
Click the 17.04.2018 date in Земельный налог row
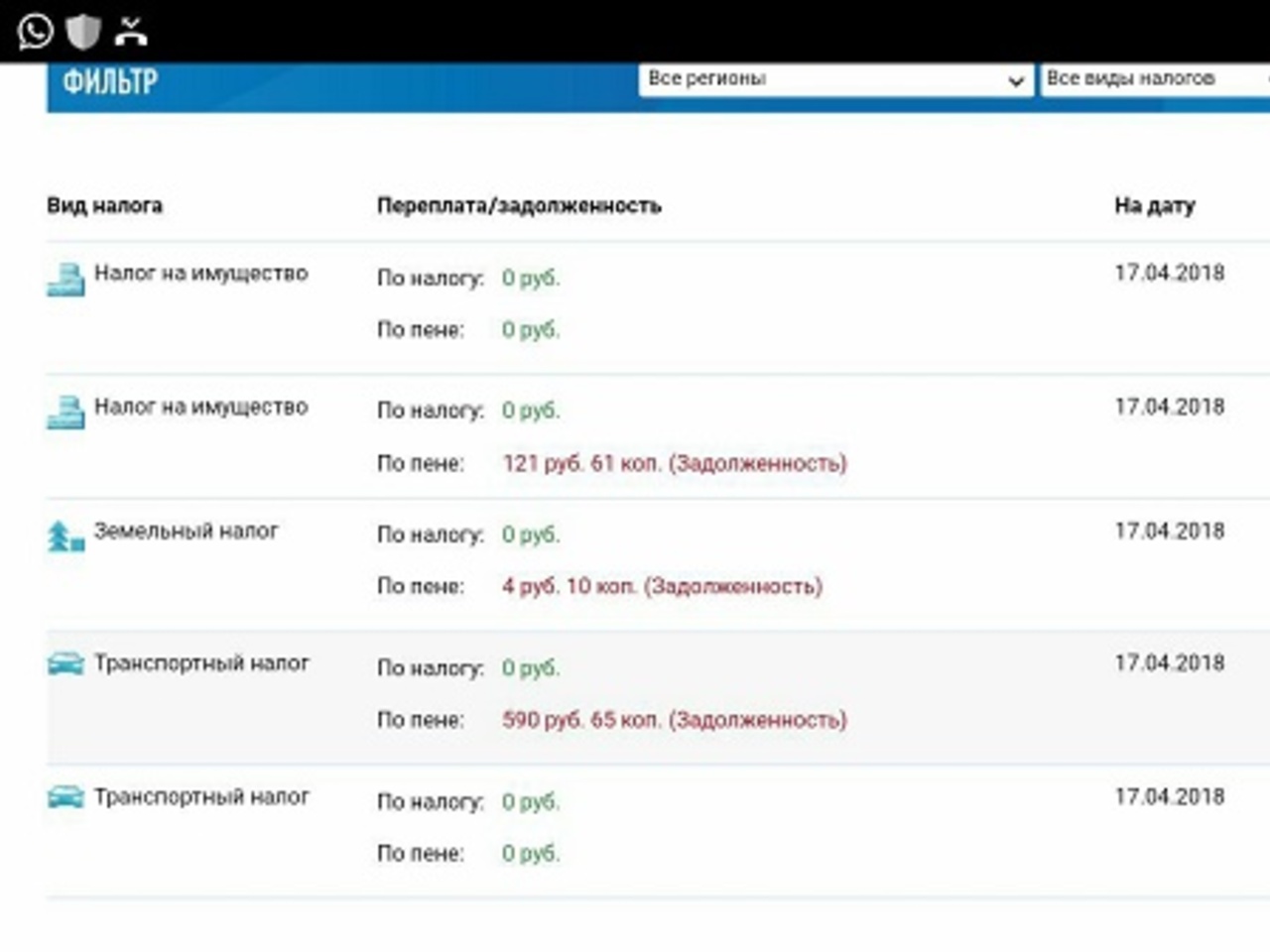(1169, 532)
